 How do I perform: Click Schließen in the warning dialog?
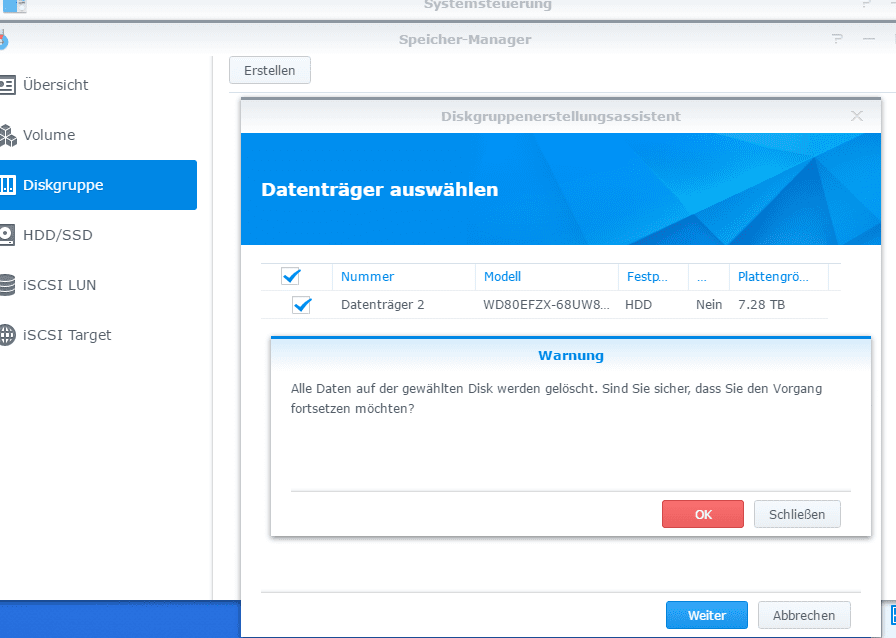click(797, 514)
